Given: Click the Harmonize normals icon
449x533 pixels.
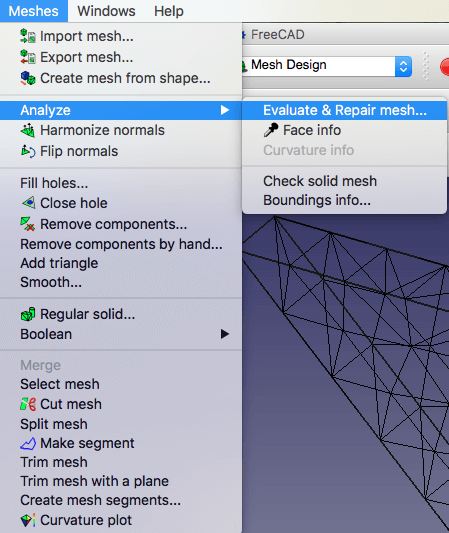Looking at the screenshot, I should 28,131.
